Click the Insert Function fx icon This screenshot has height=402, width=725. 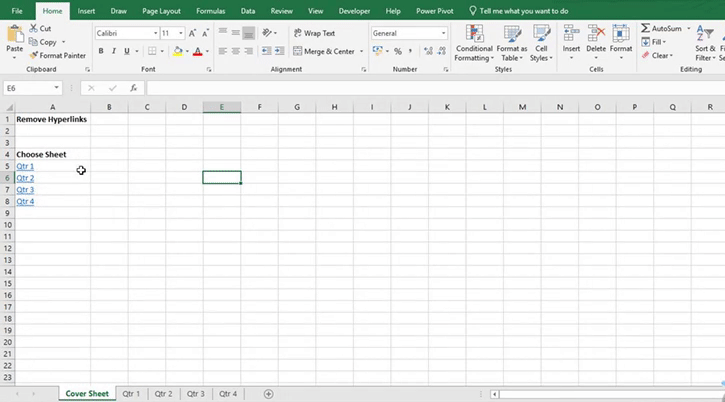point(134,88)
